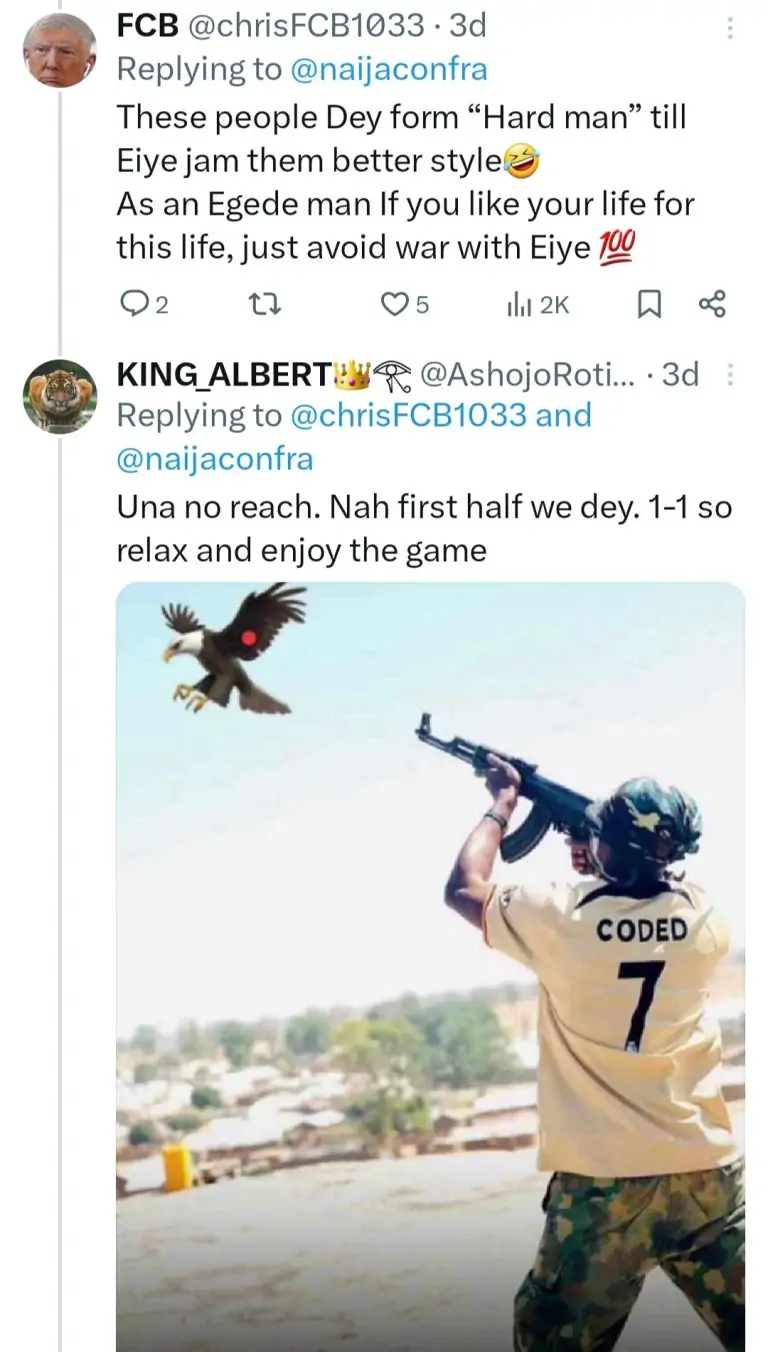The width and height of the screenshot is (768, 1352).
Task: Open @naijaconfra mention in KING_ALBERT's reply
Action: (x=215, y=458)
